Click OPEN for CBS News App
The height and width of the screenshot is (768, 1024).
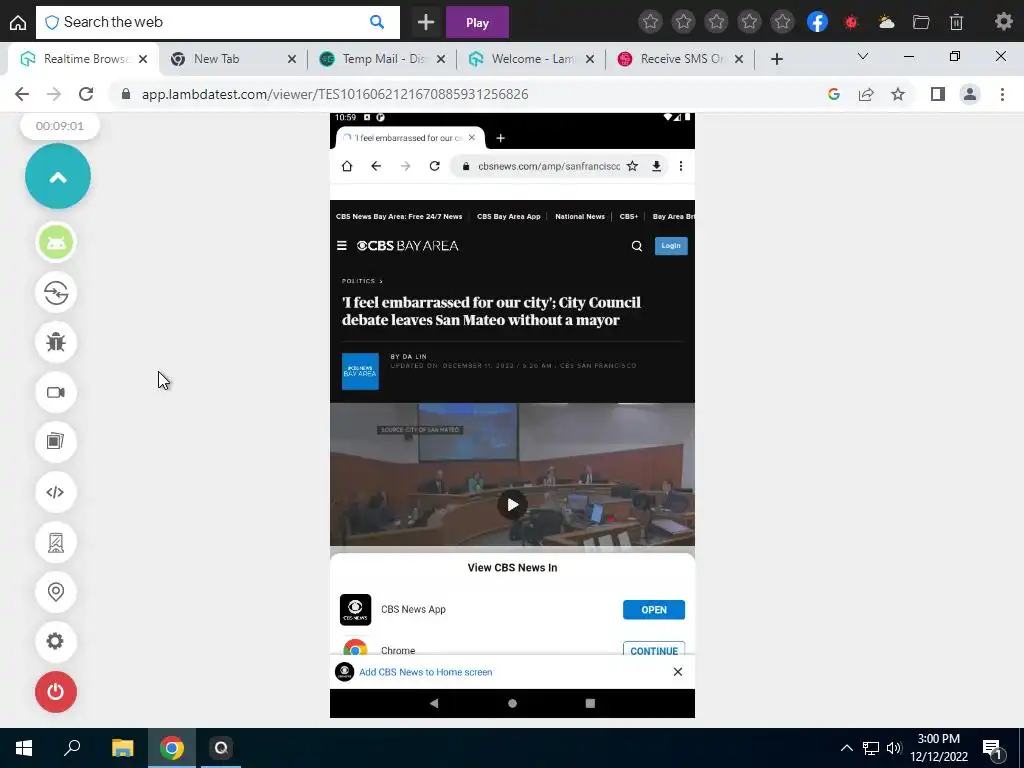click(654, 609)
